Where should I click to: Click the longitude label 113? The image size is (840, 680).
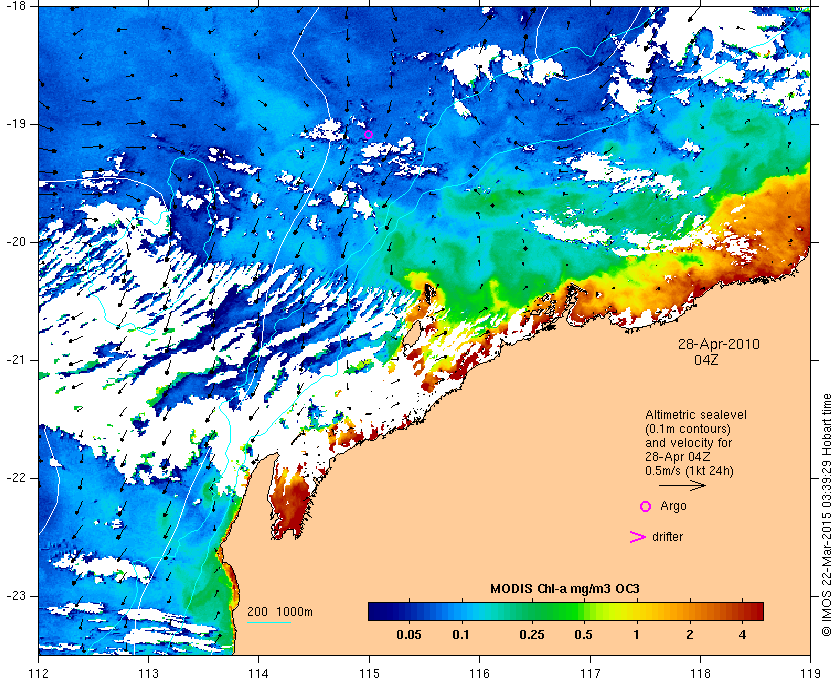(x=148, y=673)
